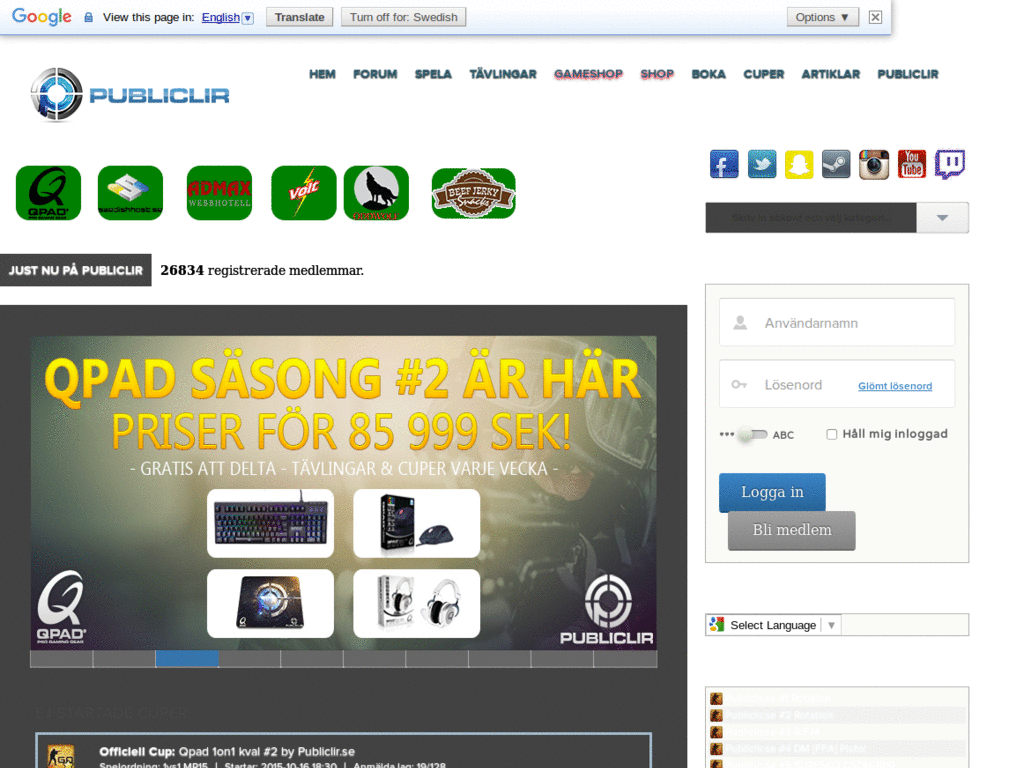Open the SPELA menu item

[433, 74]
